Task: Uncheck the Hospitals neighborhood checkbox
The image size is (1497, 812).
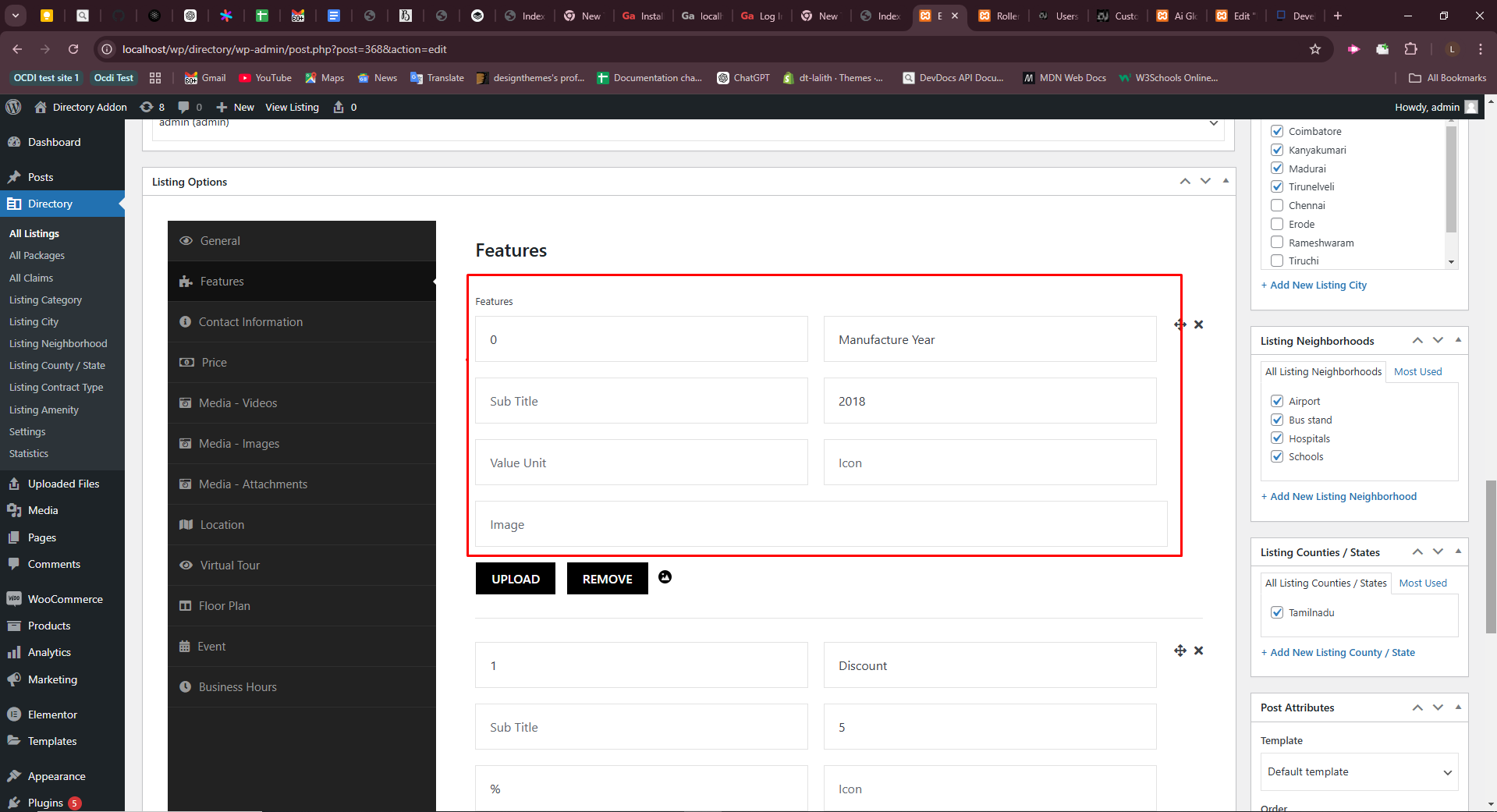Action: [1277, 438]
